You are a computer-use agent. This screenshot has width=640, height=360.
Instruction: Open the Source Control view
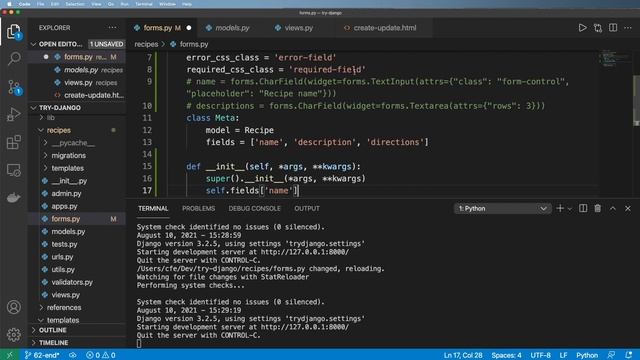pyautogui.click(x=13, y=87)
